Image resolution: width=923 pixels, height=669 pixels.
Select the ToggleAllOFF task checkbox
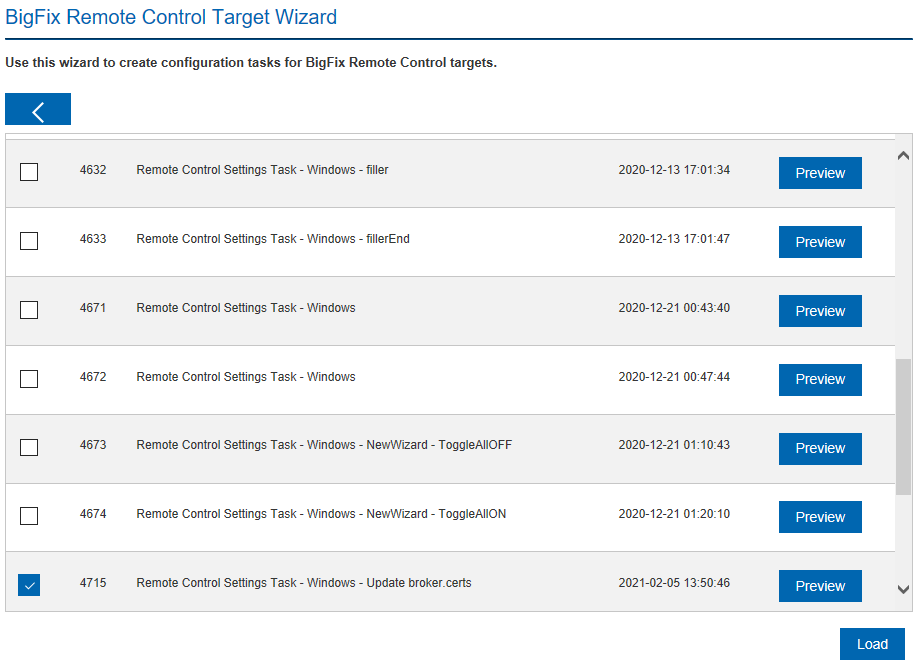tap(29, 447)
